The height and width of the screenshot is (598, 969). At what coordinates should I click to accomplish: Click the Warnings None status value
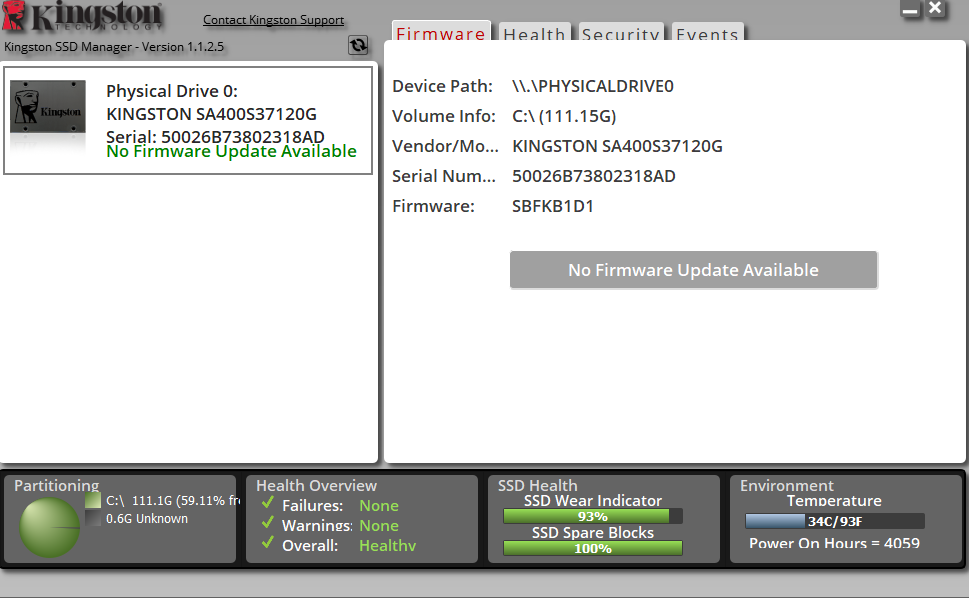pos(379,526)
